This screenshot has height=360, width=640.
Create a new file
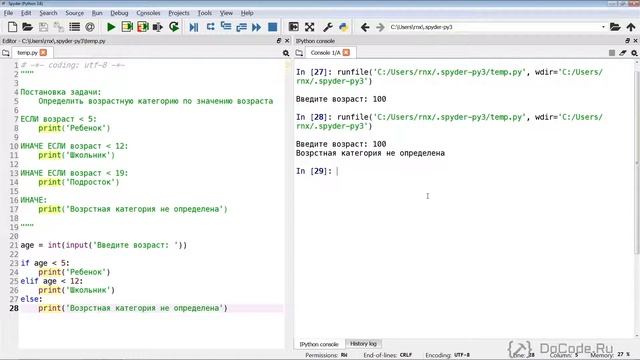[12, 27]
